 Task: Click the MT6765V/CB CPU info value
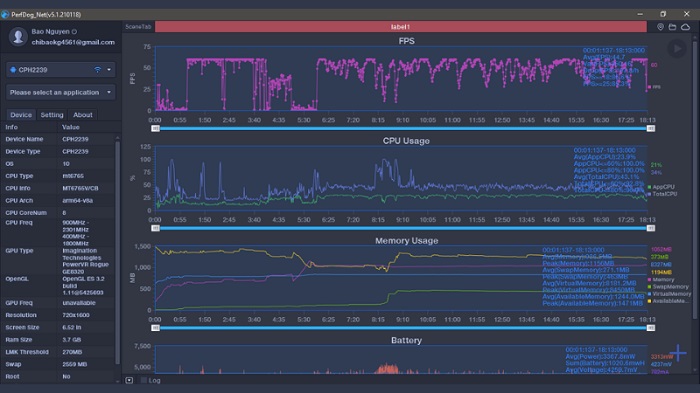80,188
